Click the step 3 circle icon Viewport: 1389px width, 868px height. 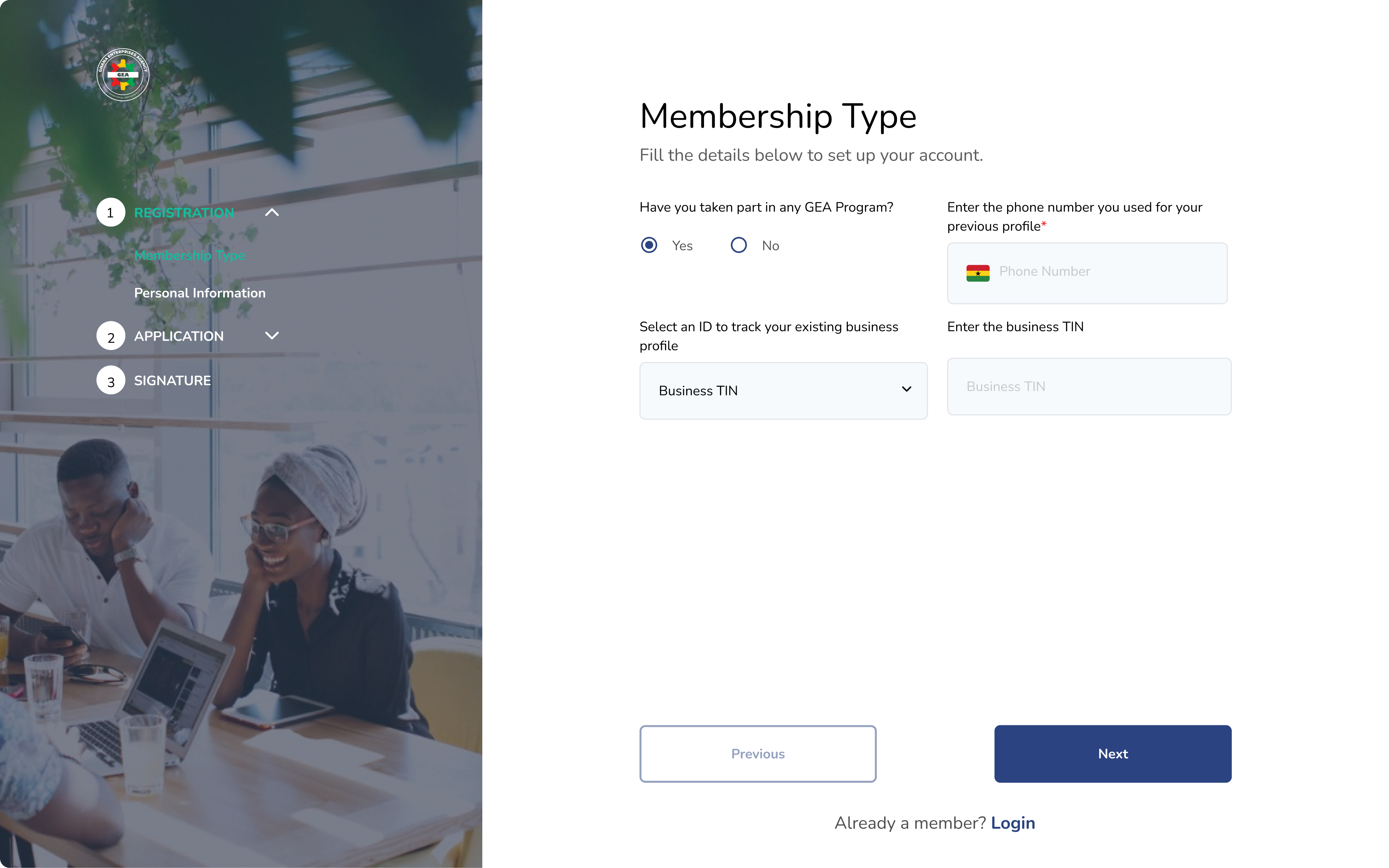111,381
